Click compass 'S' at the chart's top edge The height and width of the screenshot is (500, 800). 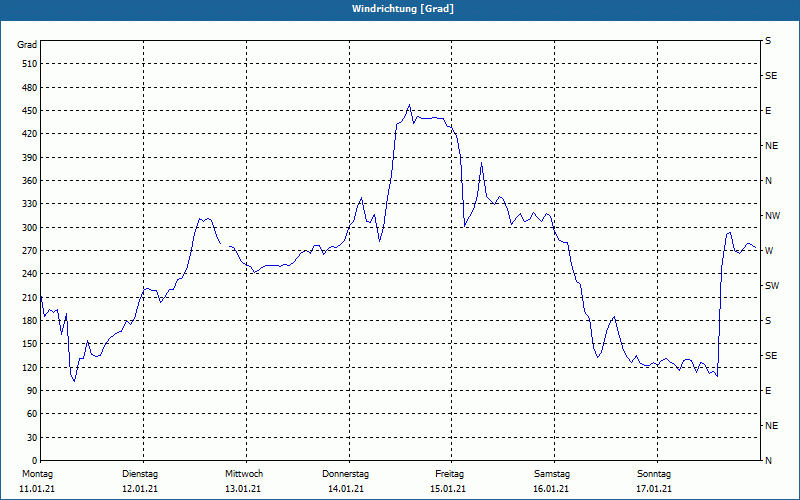(x=768, y=41)
